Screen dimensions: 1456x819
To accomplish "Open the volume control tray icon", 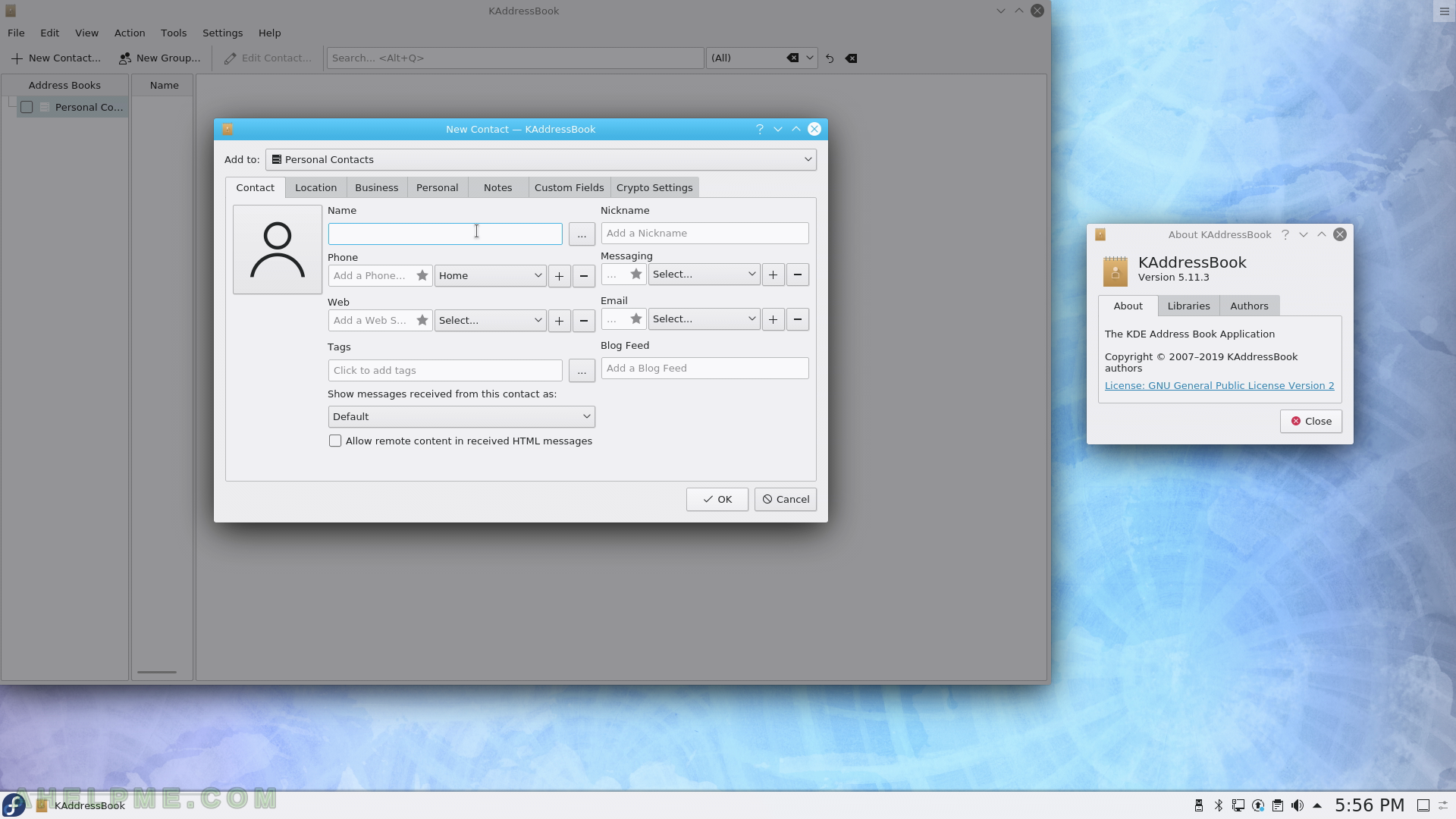I will click(1297, 805).
